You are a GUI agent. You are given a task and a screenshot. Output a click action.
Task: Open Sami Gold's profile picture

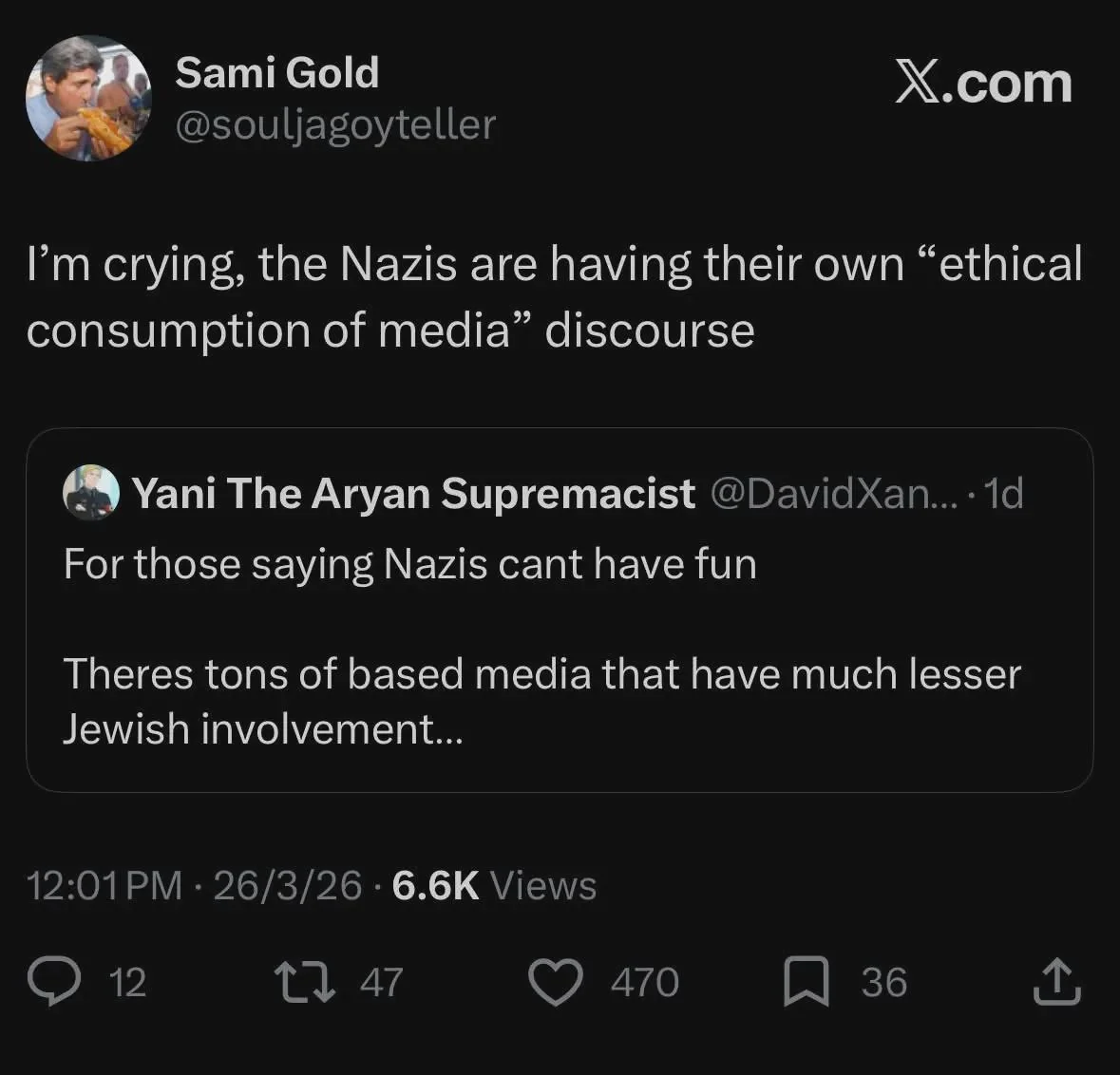[x=88, y=98]
